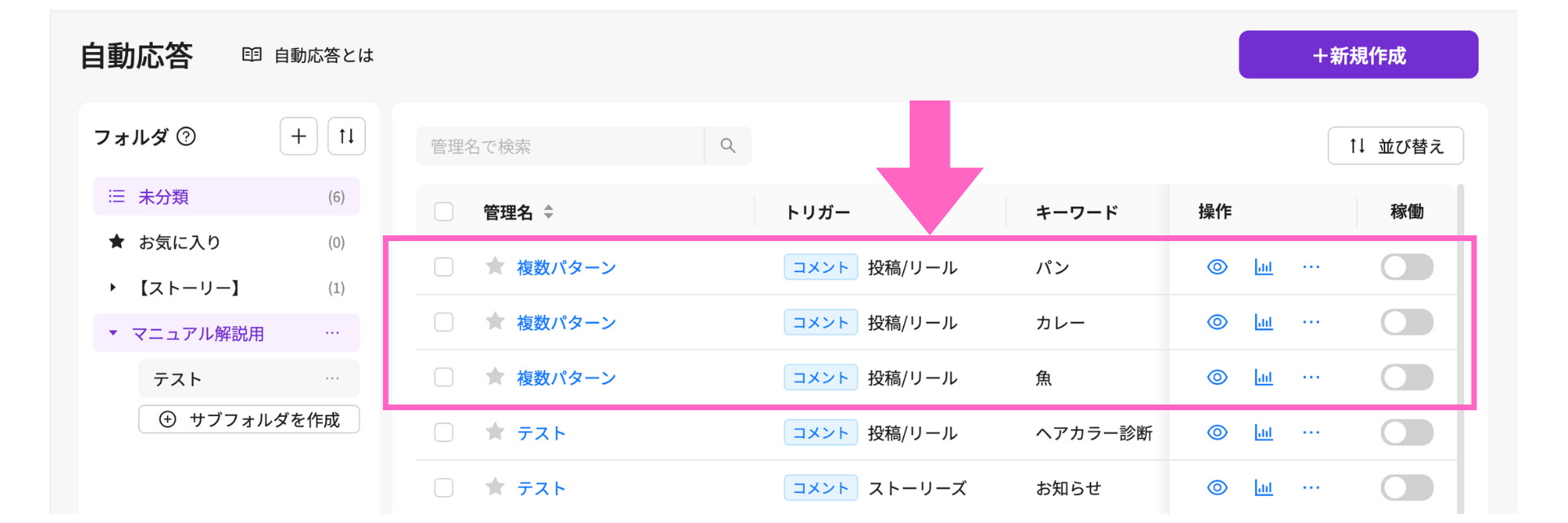Click the preview eye icon for パン row
This screenshot has width=1568, height=523.
(x=1217, y=267)
